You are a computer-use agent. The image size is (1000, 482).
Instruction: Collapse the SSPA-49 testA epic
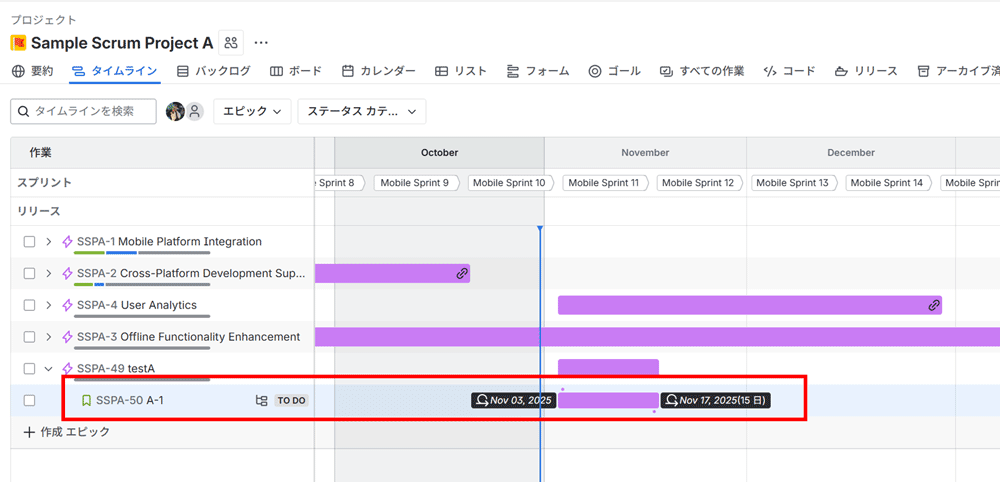coord(48,369)
